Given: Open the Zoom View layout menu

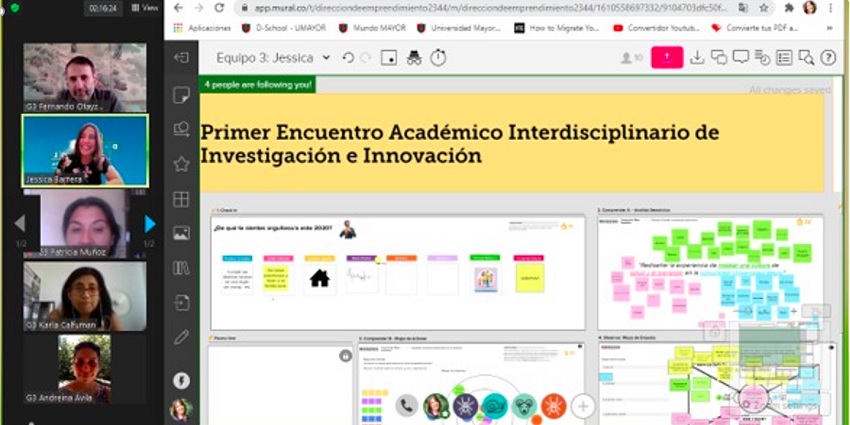Looking at the screenshot, I should 145,8.
